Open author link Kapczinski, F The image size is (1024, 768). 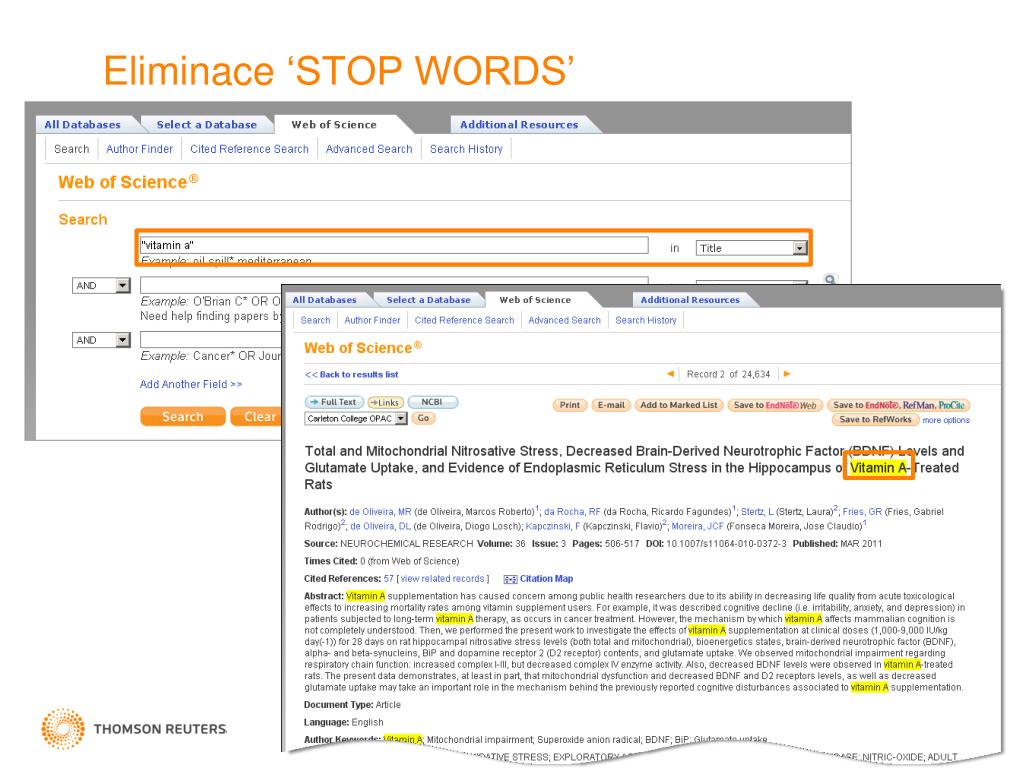552,526
